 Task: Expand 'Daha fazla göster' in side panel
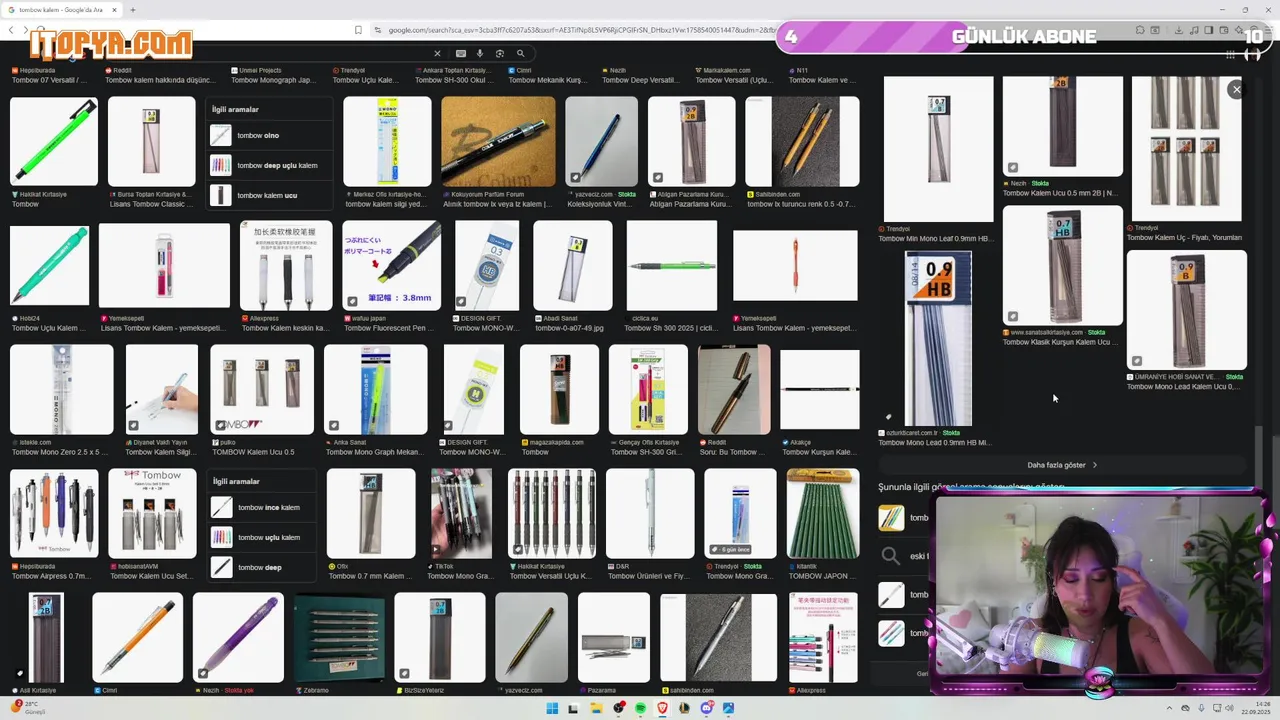click(1062, 465)
